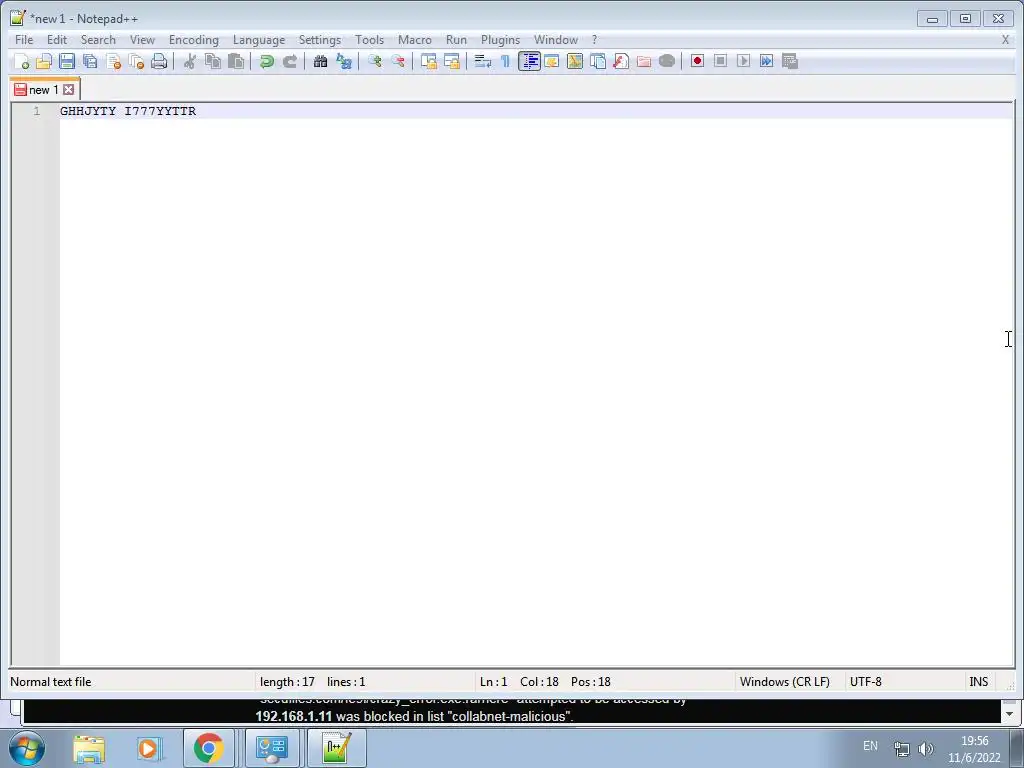Click the Close All documents toolbar icon
This screenshot has height=768, width=1024.
pyautogui.click(x=136, y=61)
